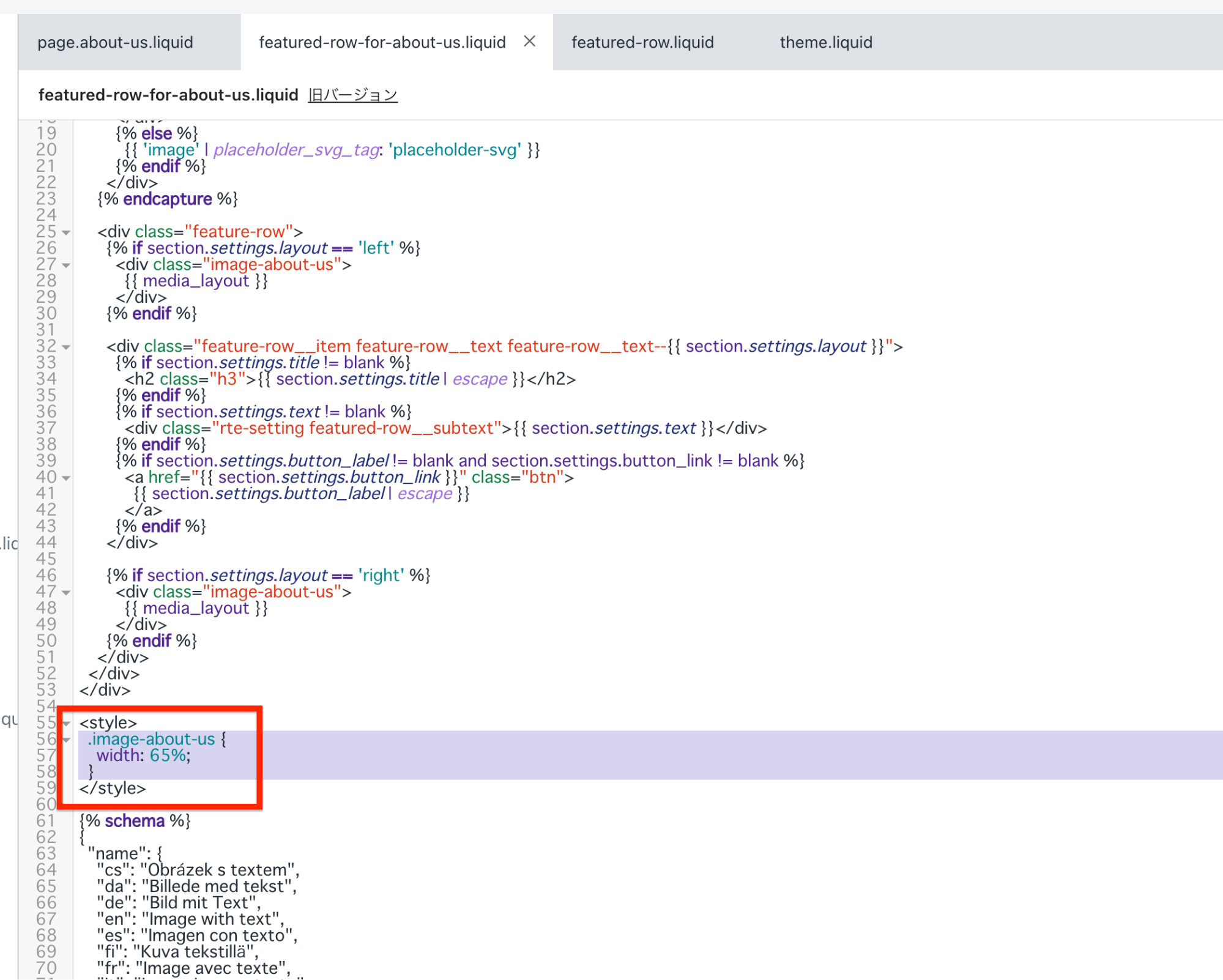
Task: Click the h2 class "h3" line
Action: [x=349, y=379]
